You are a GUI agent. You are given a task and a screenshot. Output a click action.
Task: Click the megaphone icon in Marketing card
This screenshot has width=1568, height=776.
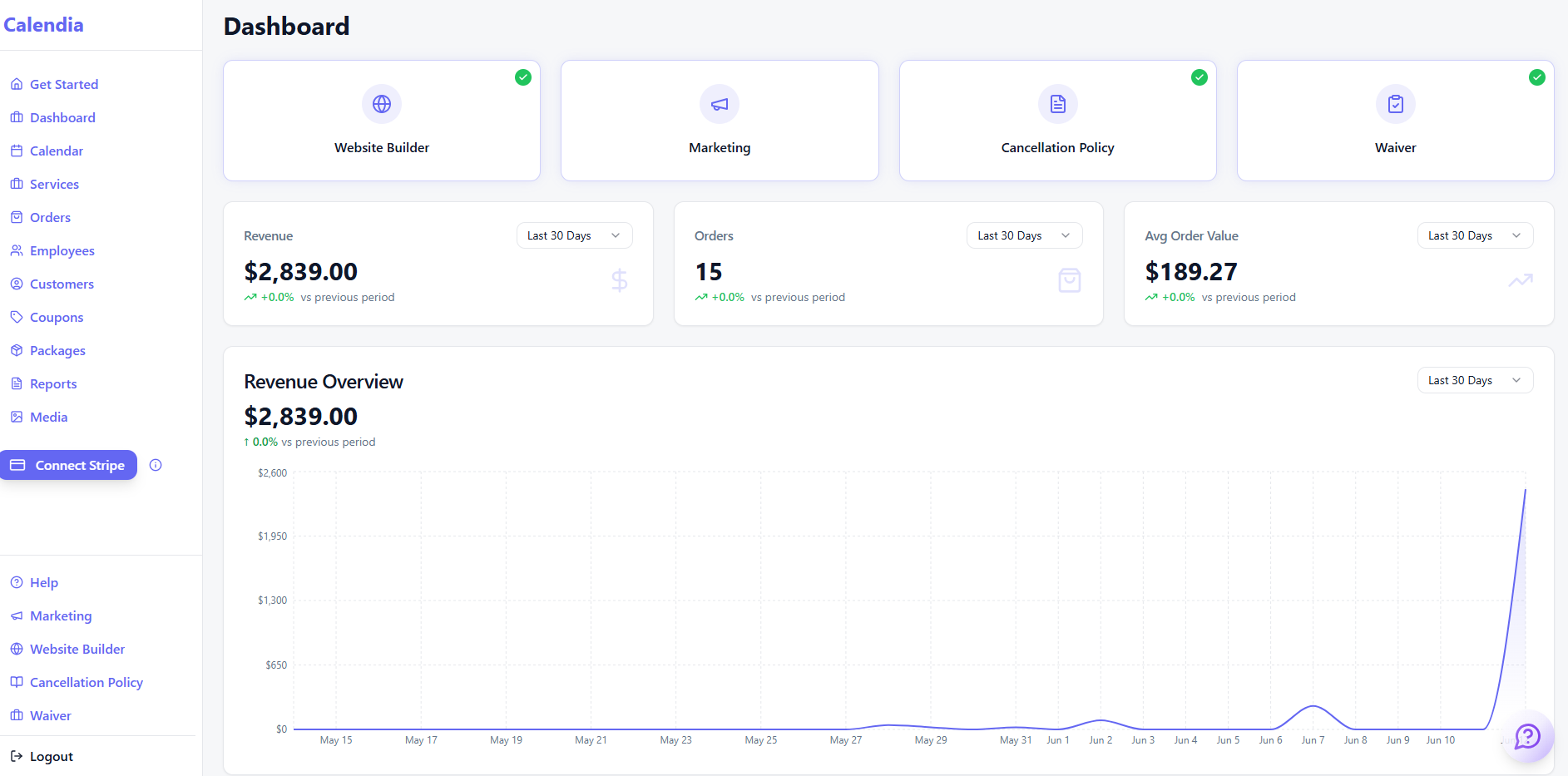720,104
